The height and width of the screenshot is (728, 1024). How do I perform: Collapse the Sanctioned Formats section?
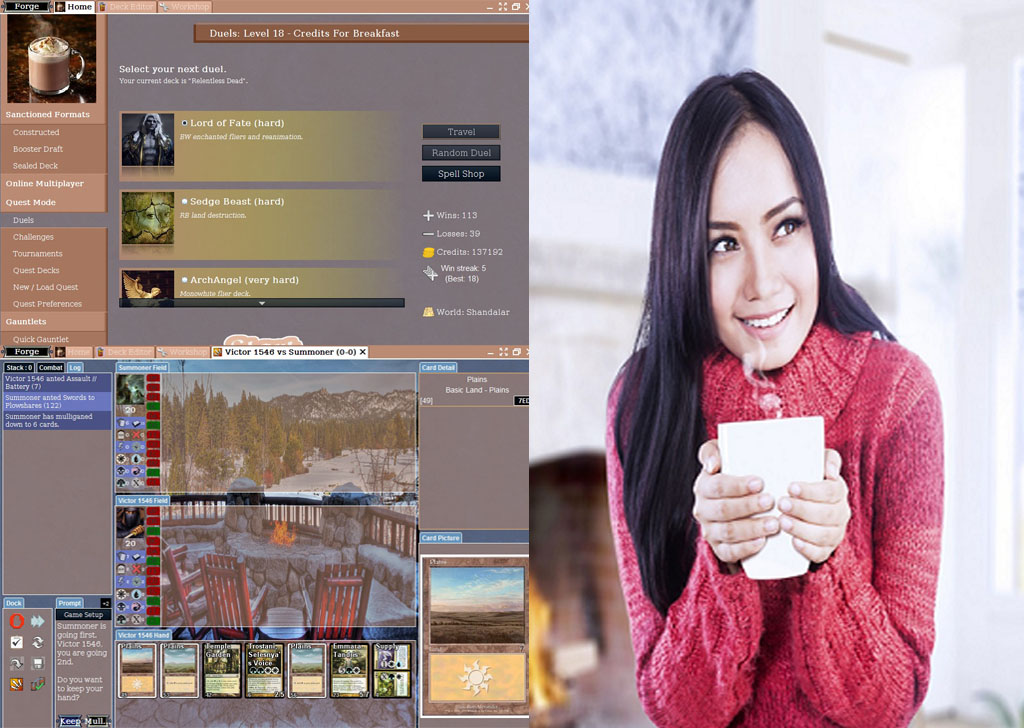[x=48, y=115]
